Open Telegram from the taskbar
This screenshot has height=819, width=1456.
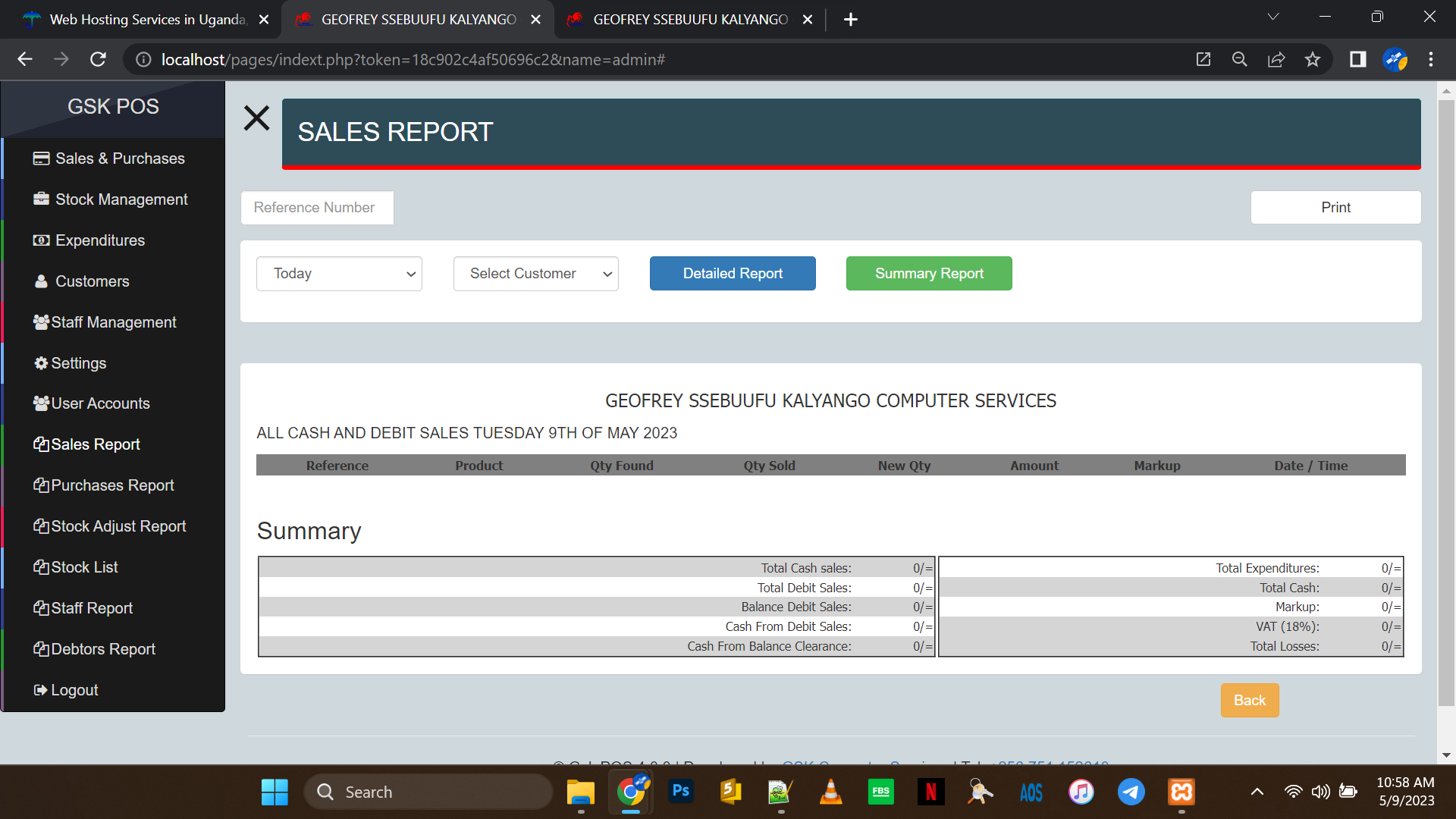pos(1131,792)
